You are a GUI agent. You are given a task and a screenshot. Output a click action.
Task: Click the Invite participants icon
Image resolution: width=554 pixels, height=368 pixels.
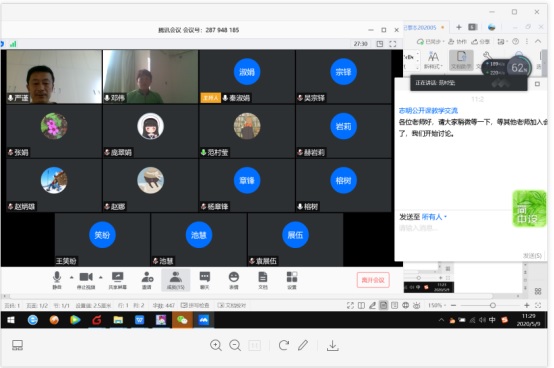tap(147, 281)
